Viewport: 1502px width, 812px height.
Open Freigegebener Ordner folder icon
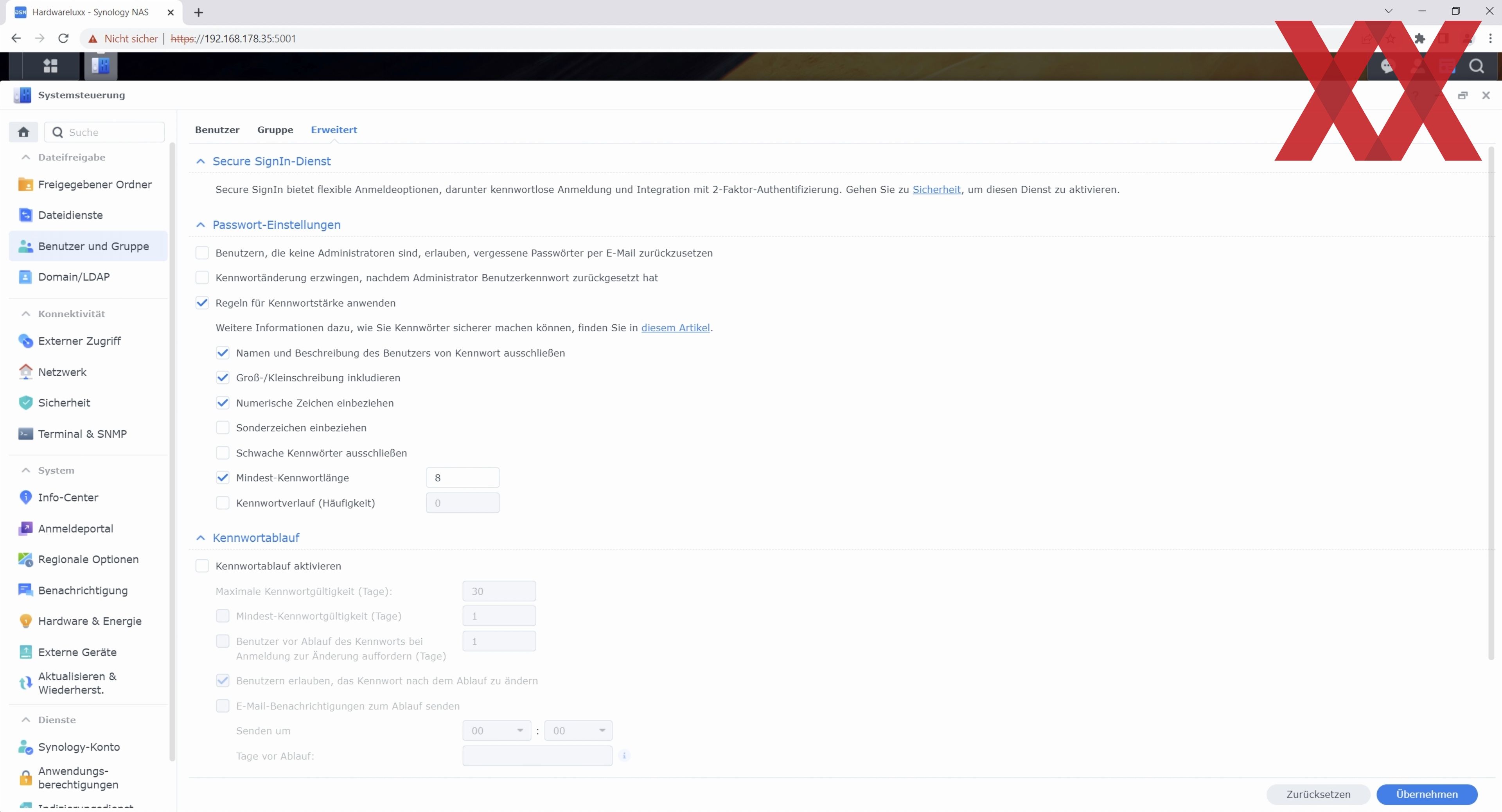click(x=26, y=184)
